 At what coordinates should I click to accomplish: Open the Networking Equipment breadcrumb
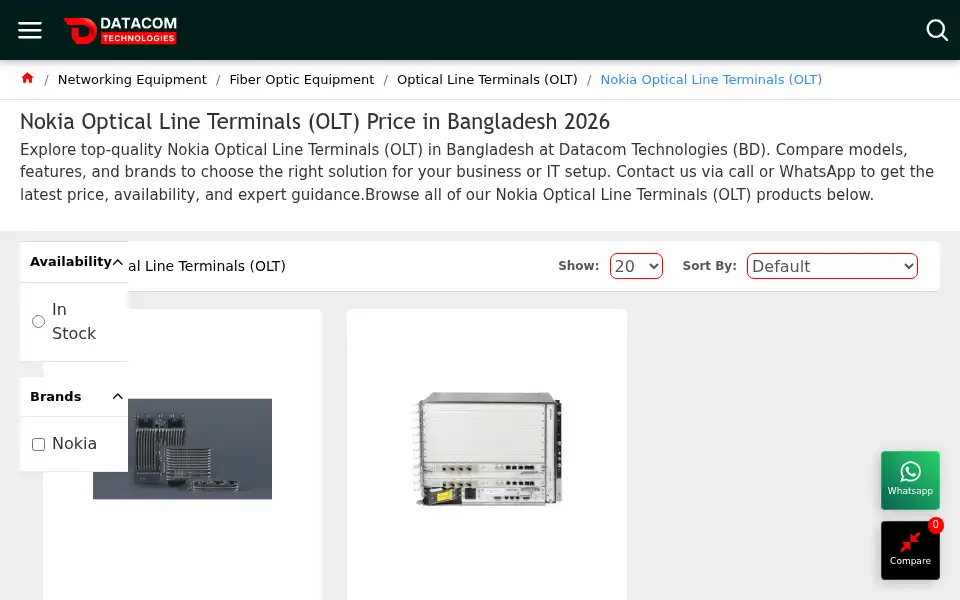point(132,80)
